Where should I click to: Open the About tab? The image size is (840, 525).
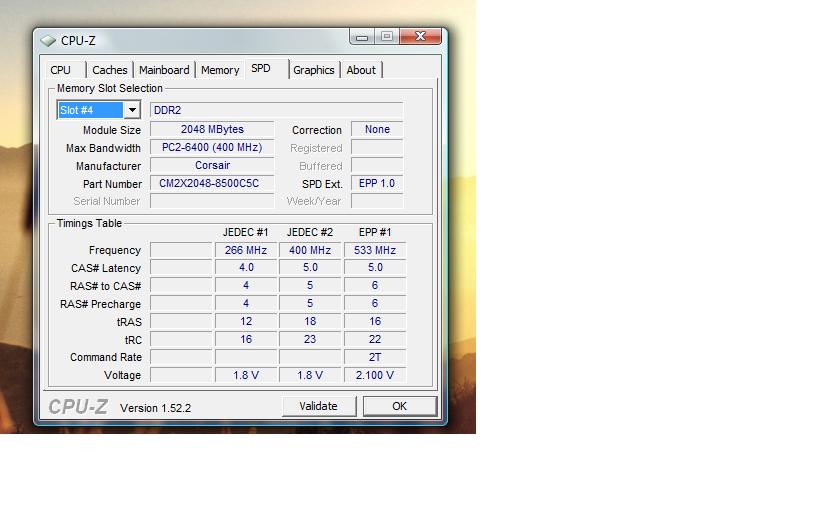[361, 70]
